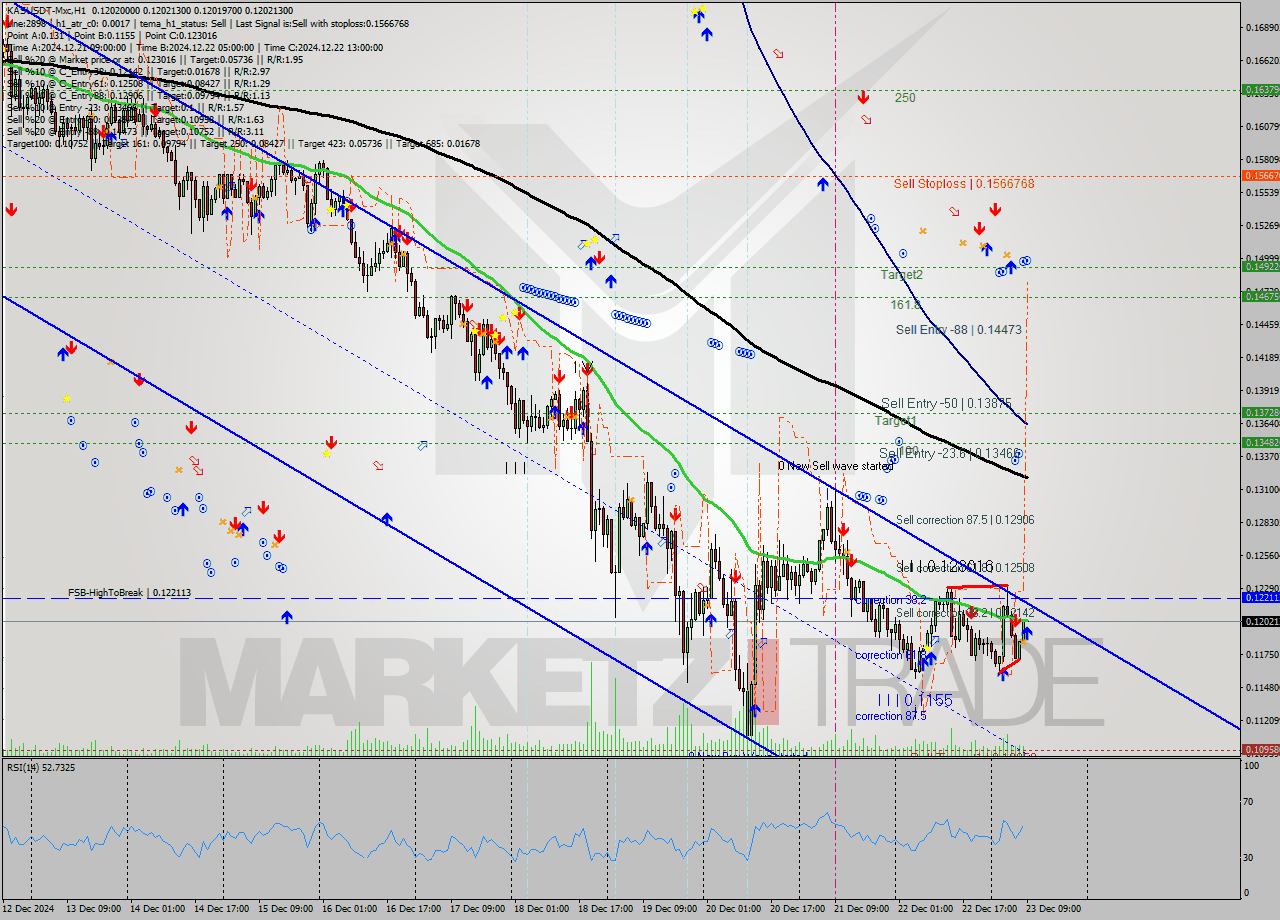This screenshot has height=920, width=1280.
Task: Click the green 0.16379 price axis tag
Action: [1260, 89]
